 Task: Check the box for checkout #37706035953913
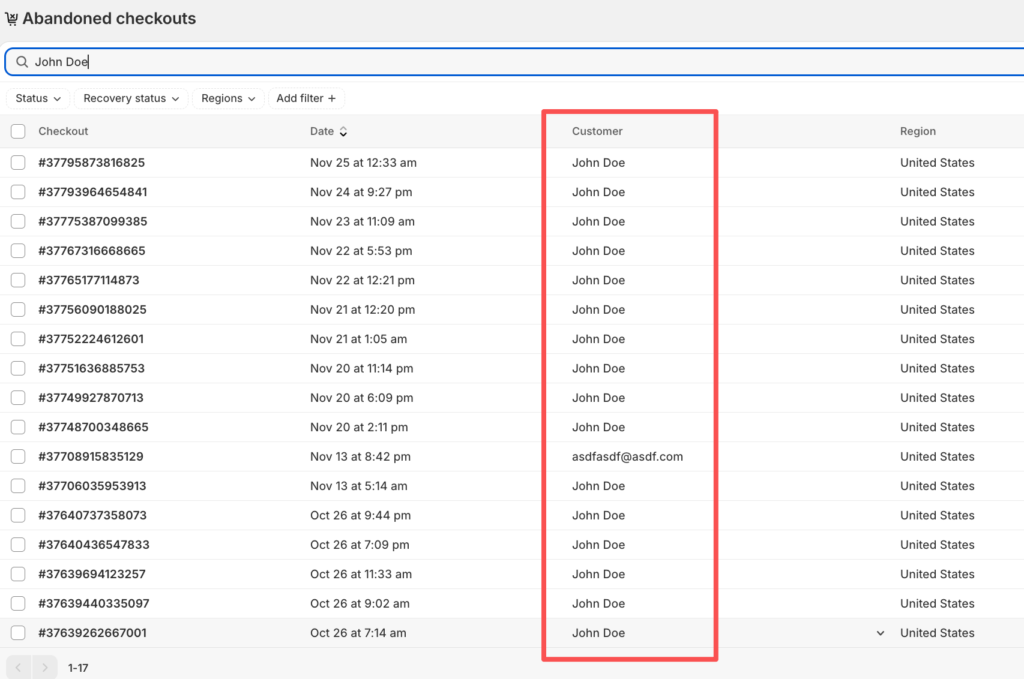pyautogui.click(x=18, y=486)
